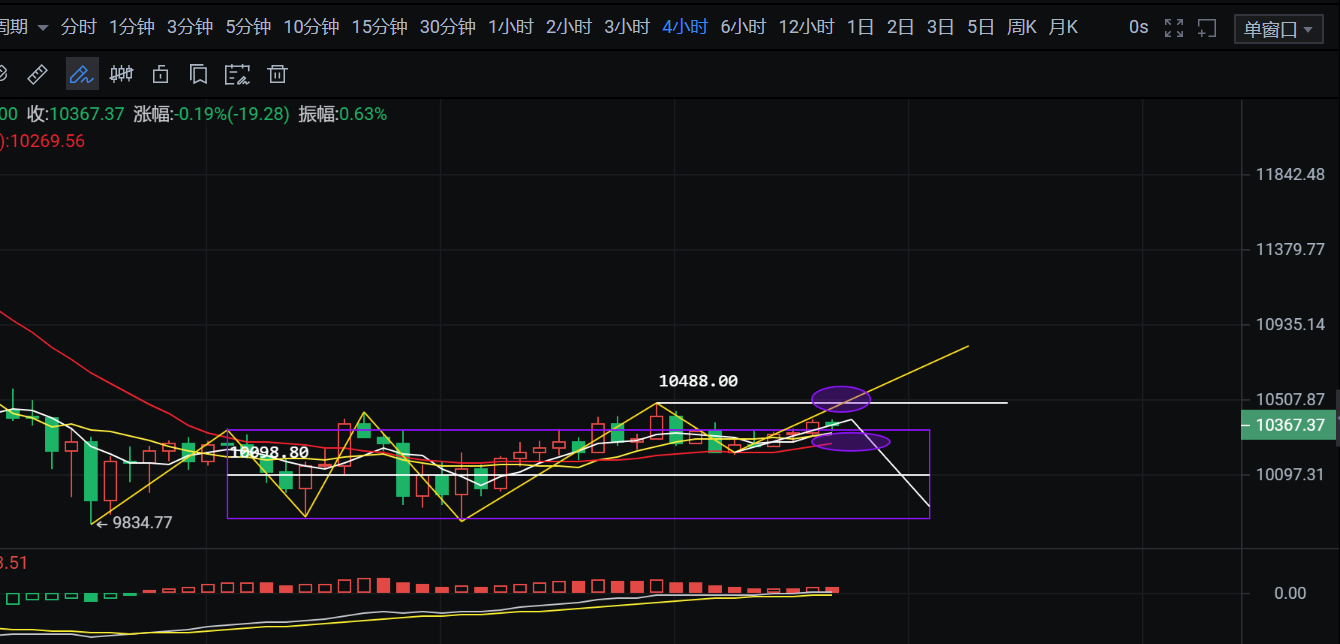Select the 2小时 interval
The image size is (1340, 644).
[x=569, y=27]
